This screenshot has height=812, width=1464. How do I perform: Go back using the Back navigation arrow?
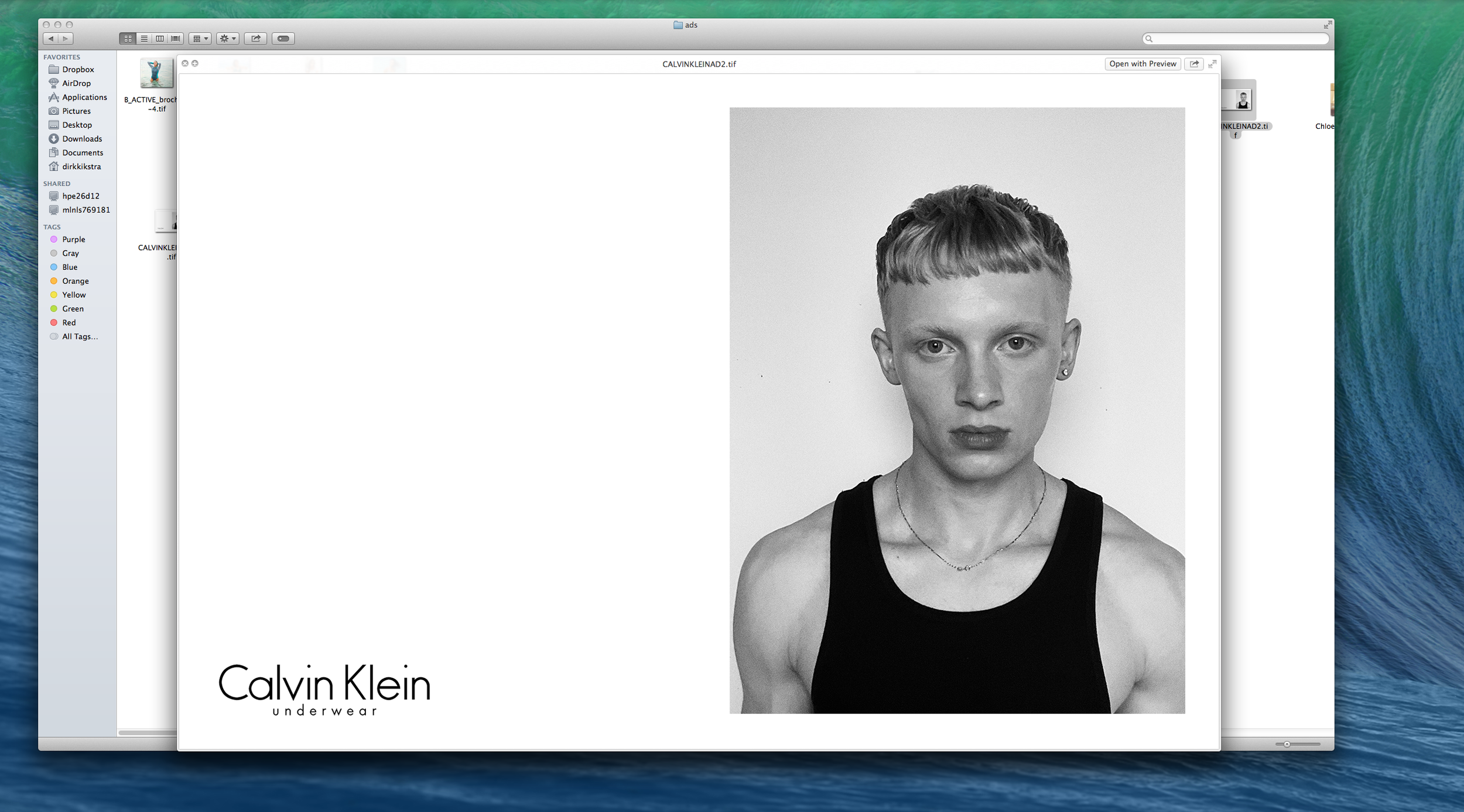pyautogui.click(x=52, y=39)
